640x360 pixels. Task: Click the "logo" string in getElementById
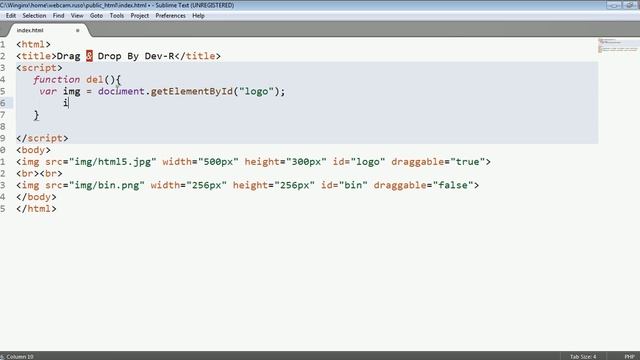[256, 91]
